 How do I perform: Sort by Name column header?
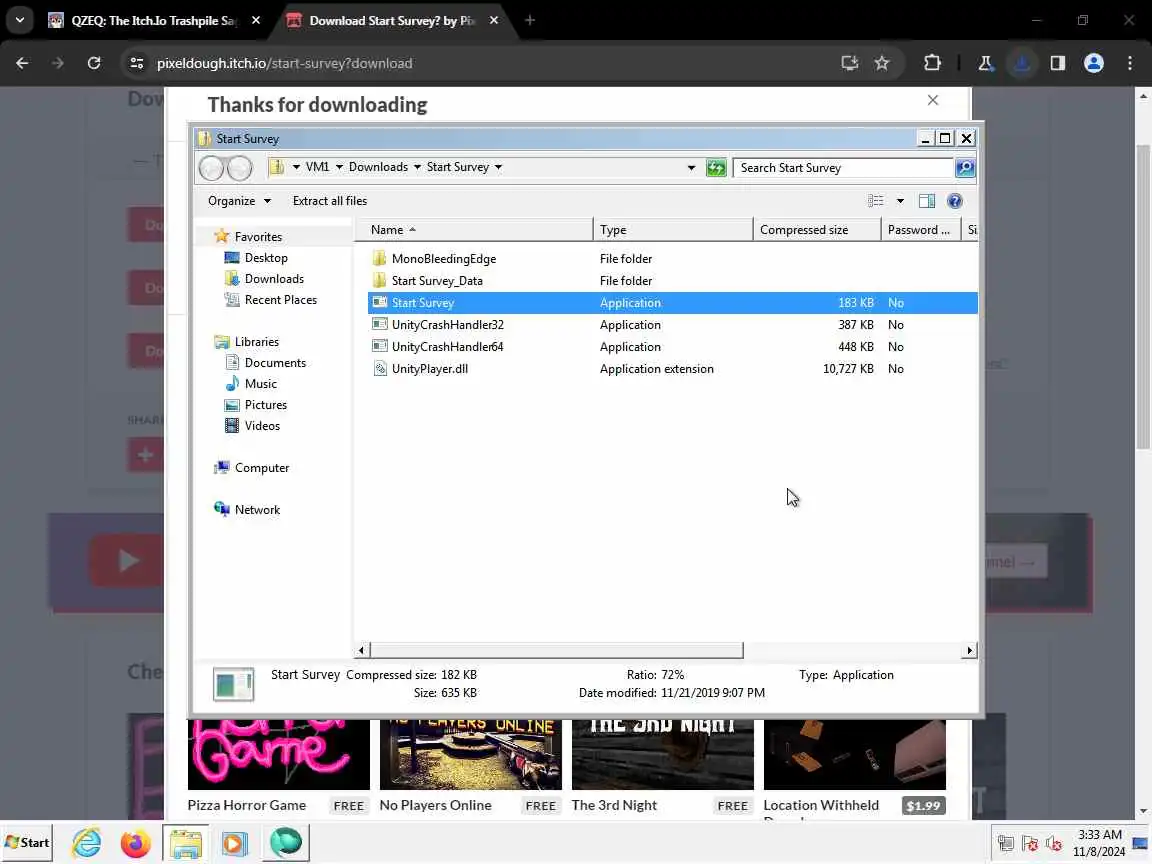tap(473, 230)
